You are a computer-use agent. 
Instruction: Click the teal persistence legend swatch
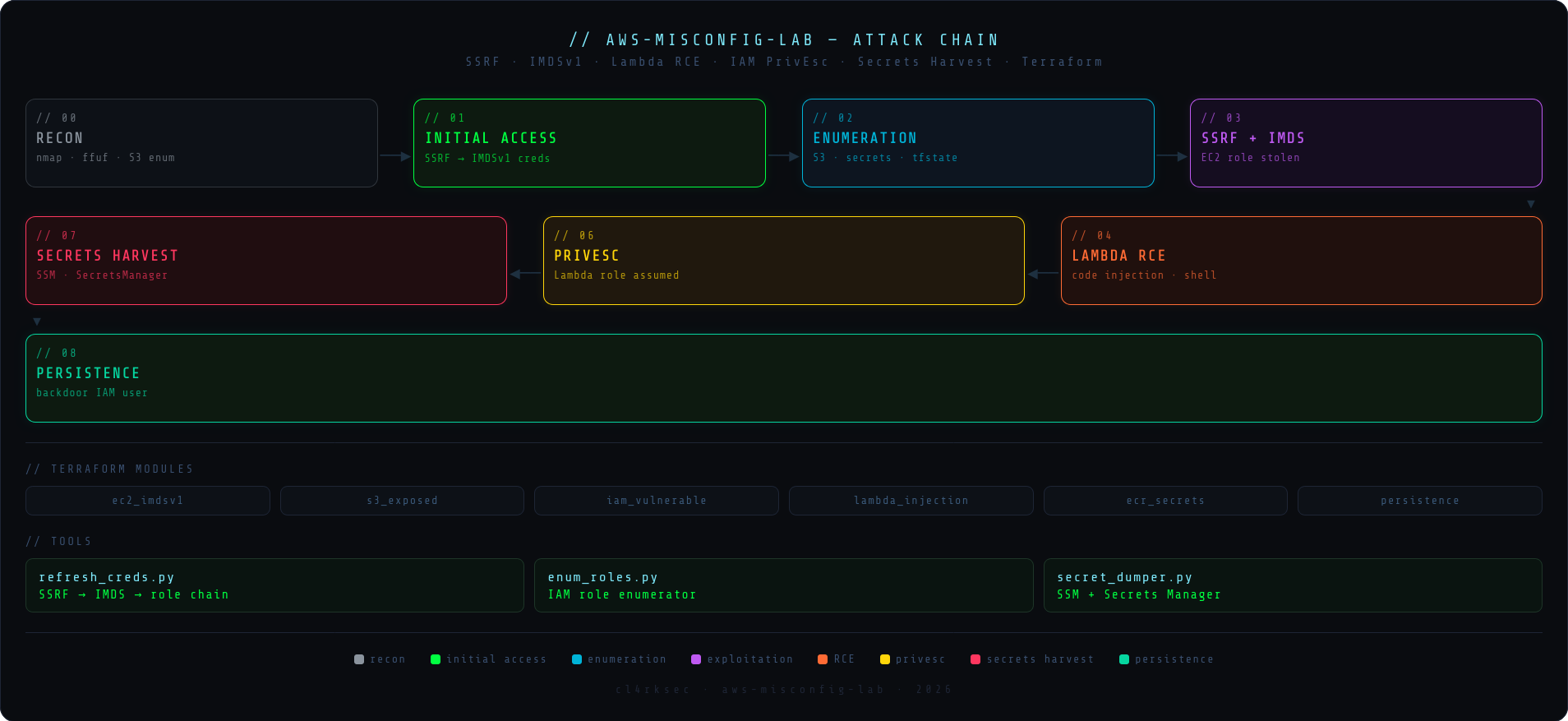pyautogui.click(x=1124, y=659)
